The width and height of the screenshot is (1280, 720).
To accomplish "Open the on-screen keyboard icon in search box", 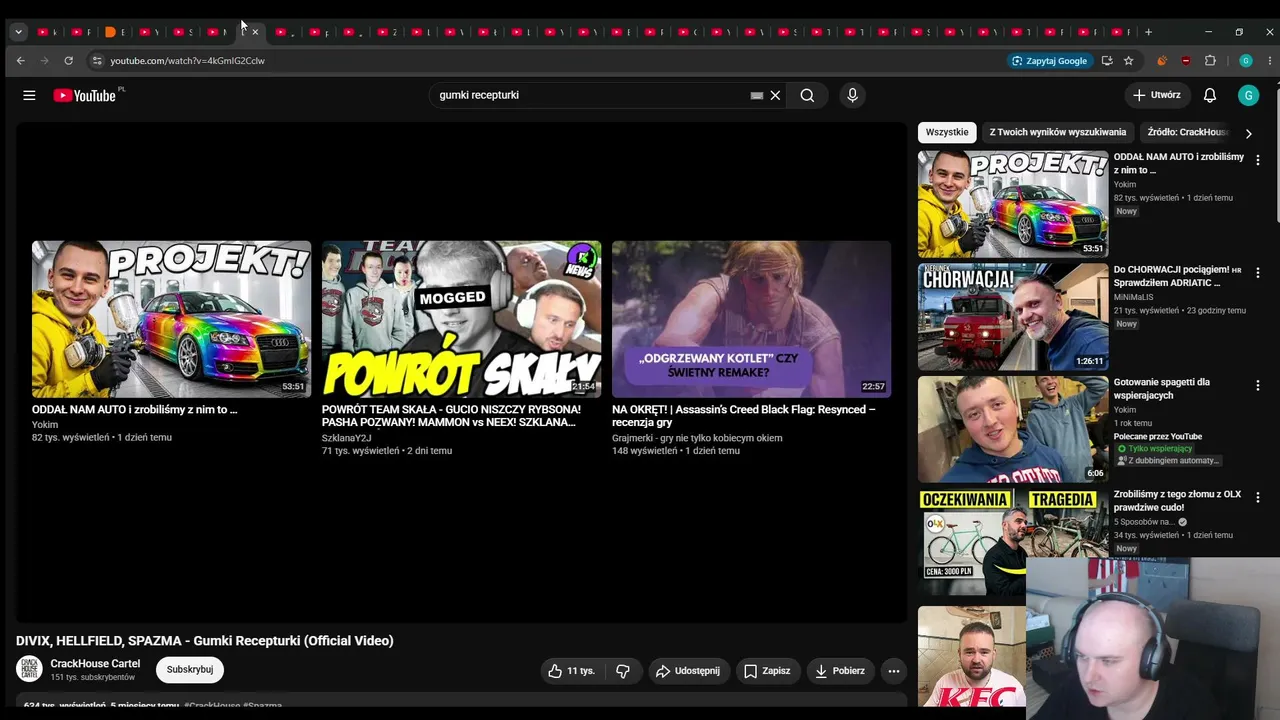I will (757, 95).
